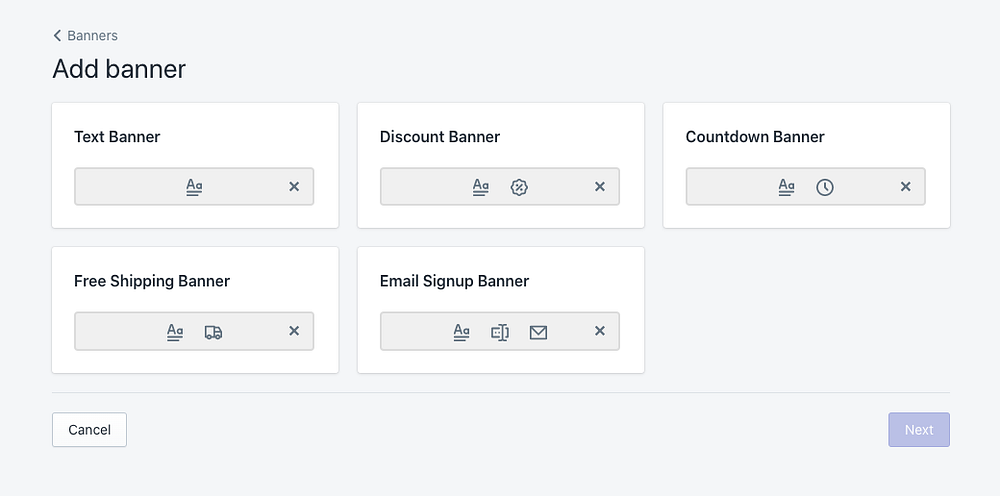1000x496 pixels.
Task: Click the email envelope icon
Action: click(538, 332)
